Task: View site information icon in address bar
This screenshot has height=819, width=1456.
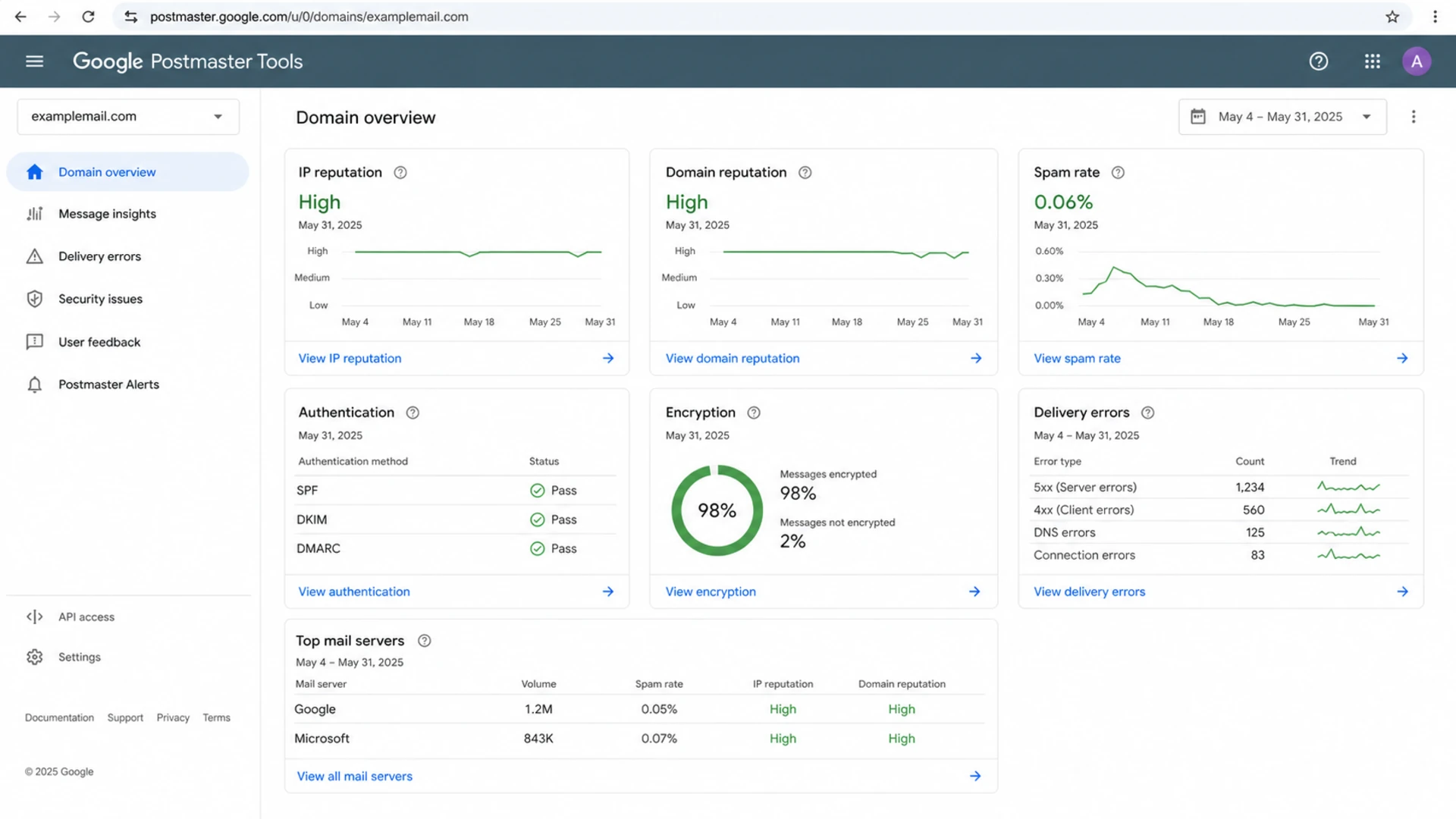Action: 131,17
